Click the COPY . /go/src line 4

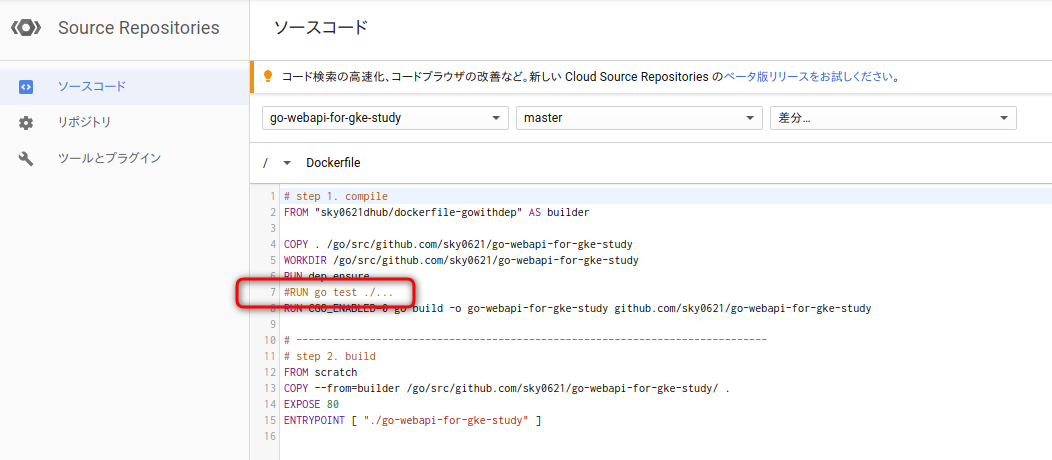pyautogui.click(x=458, y=244)
